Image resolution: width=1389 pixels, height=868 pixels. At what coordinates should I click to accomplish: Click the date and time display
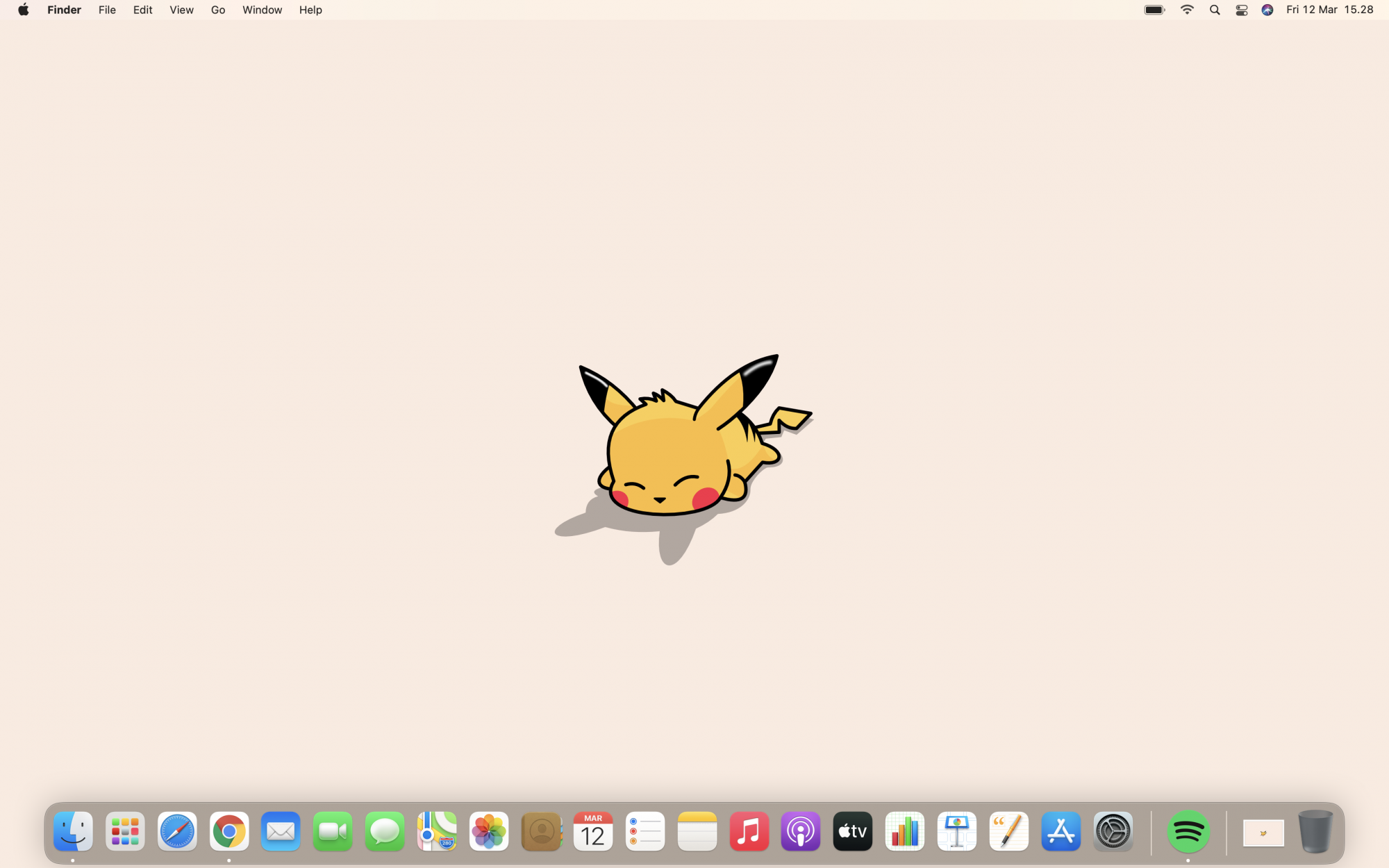pyautogui.click(x=1329, y=10)
